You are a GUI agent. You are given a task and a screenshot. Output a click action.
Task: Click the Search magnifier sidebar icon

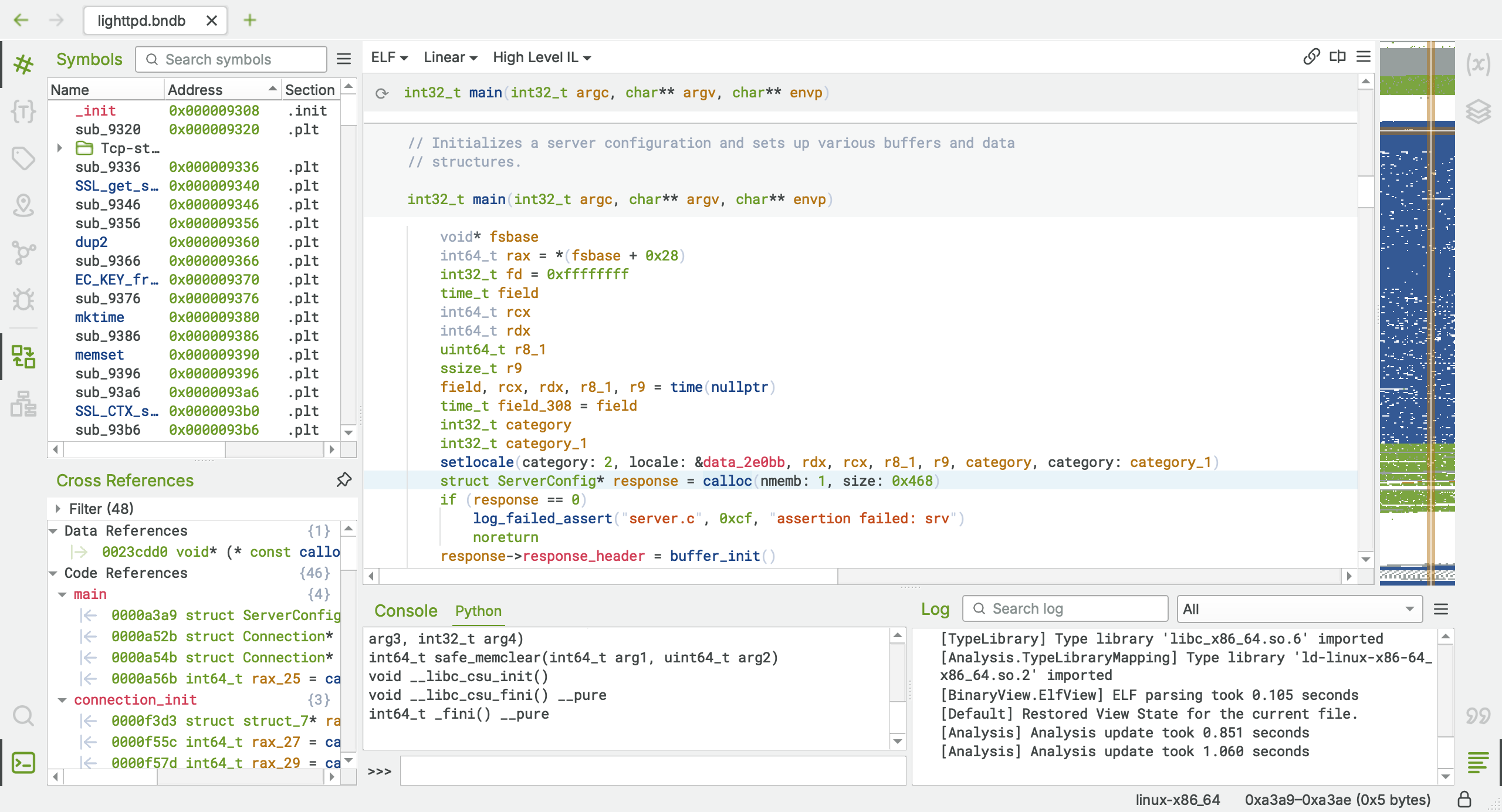23,716
